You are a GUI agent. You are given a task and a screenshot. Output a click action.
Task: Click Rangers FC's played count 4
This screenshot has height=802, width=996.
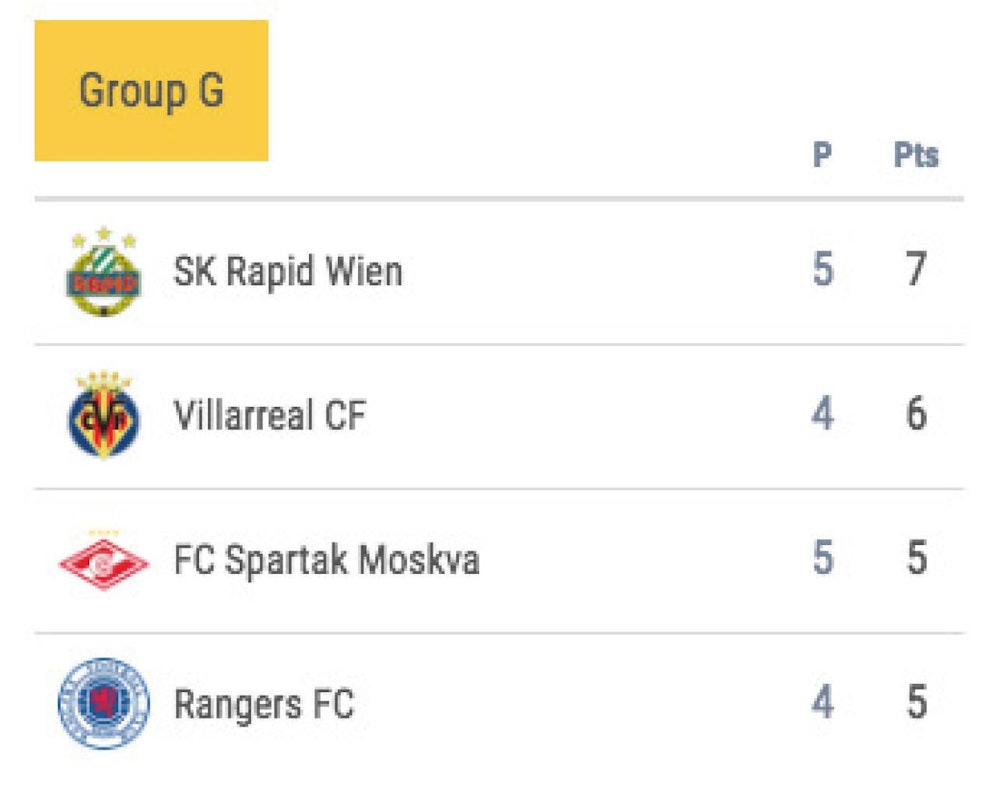click(822, 703)
